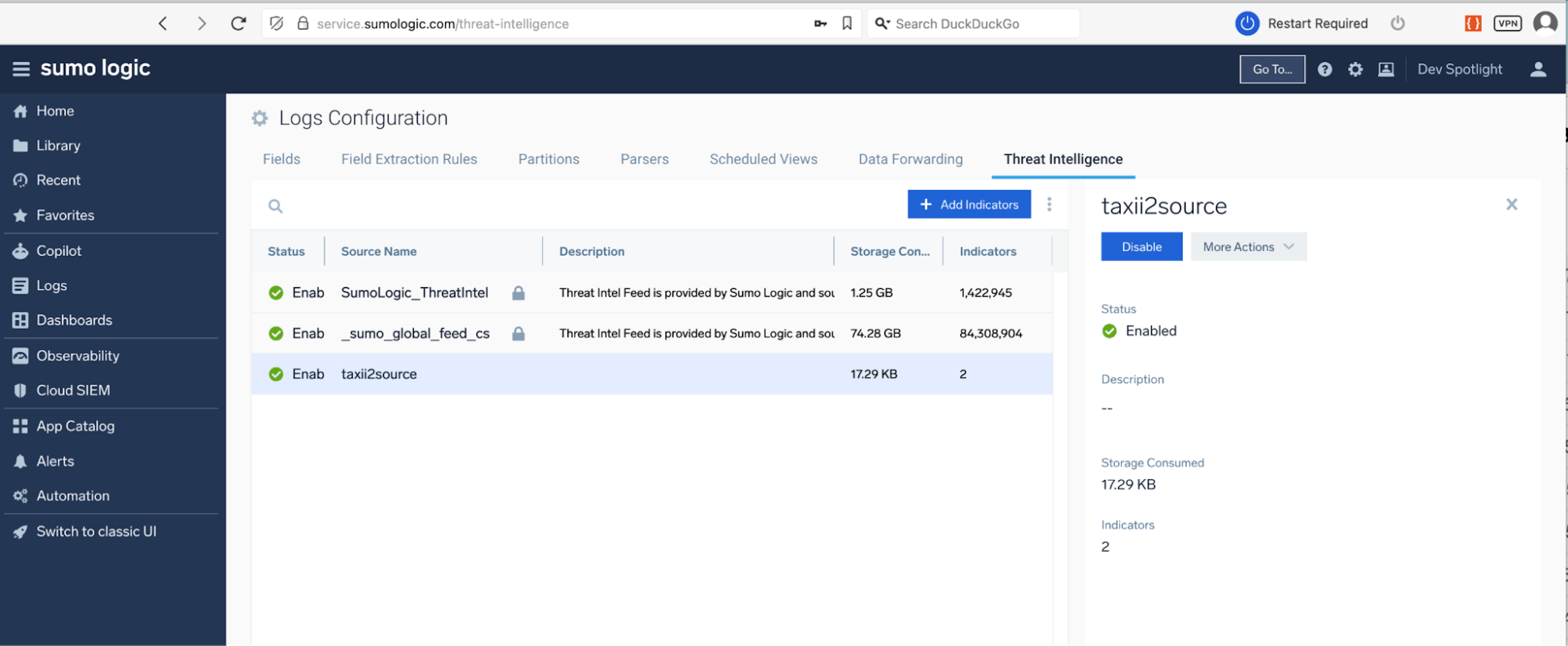Open the browser profile avatar
This screenshot has height=646, width=1568.
[x=1545, y=24]
